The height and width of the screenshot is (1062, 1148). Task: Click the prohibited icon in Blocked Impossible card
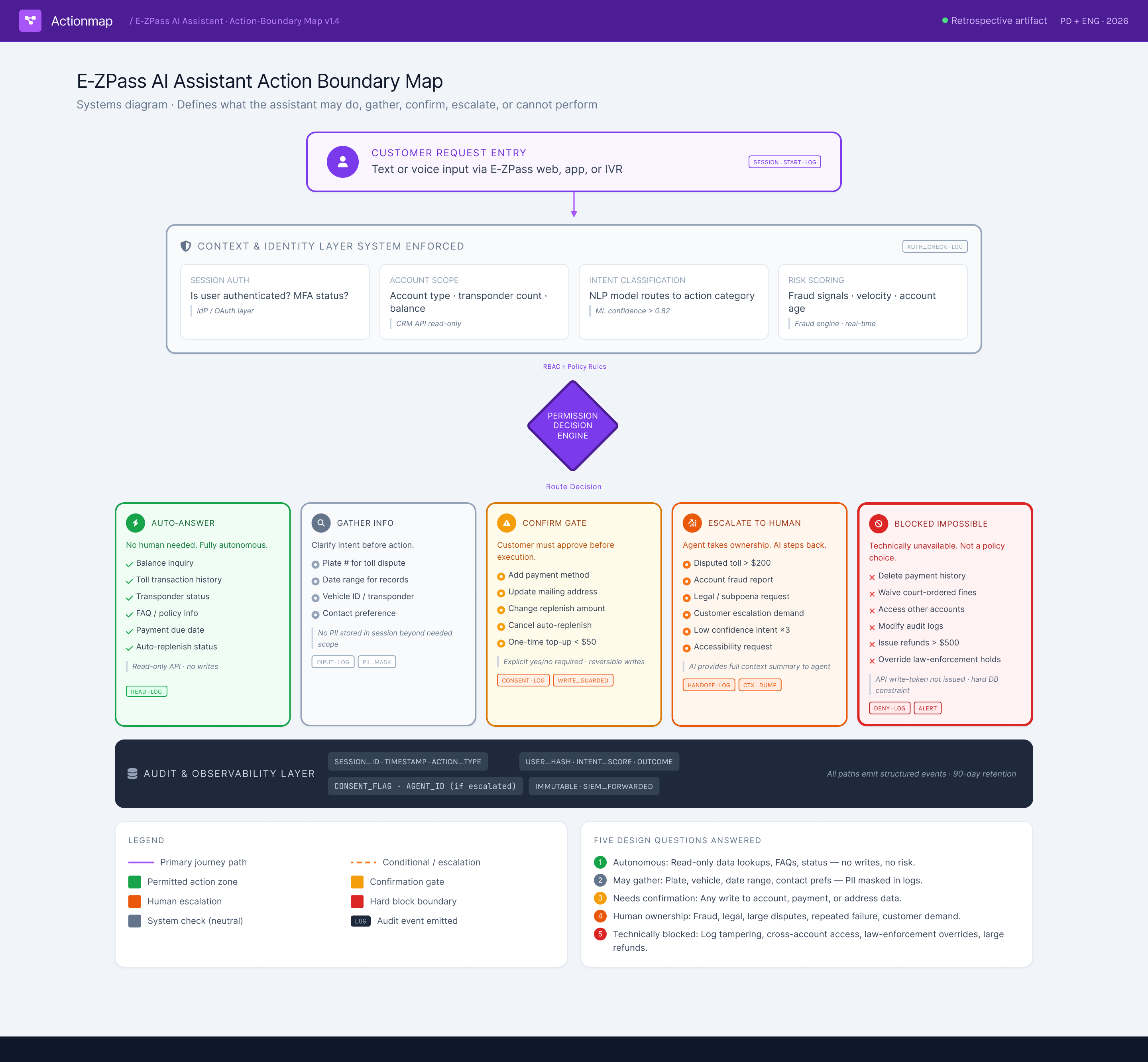coord(879,523)
